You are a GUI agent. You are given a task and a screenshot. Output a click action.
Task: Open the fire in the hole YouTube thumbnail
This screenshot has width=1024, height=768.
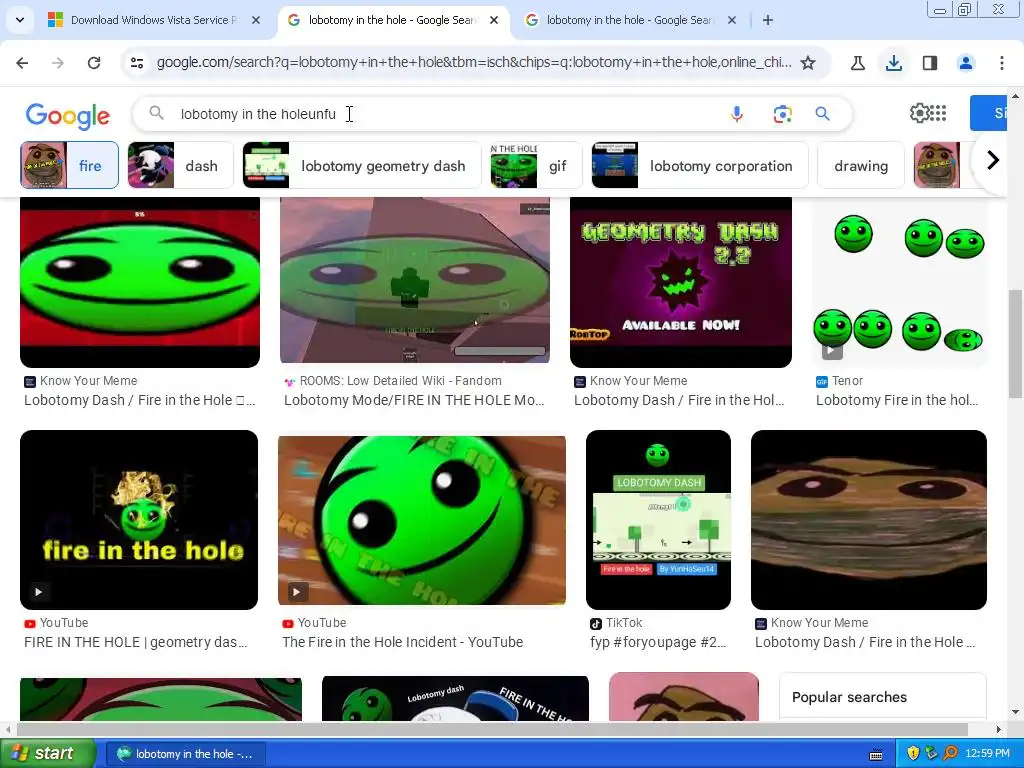pos(139,520)
